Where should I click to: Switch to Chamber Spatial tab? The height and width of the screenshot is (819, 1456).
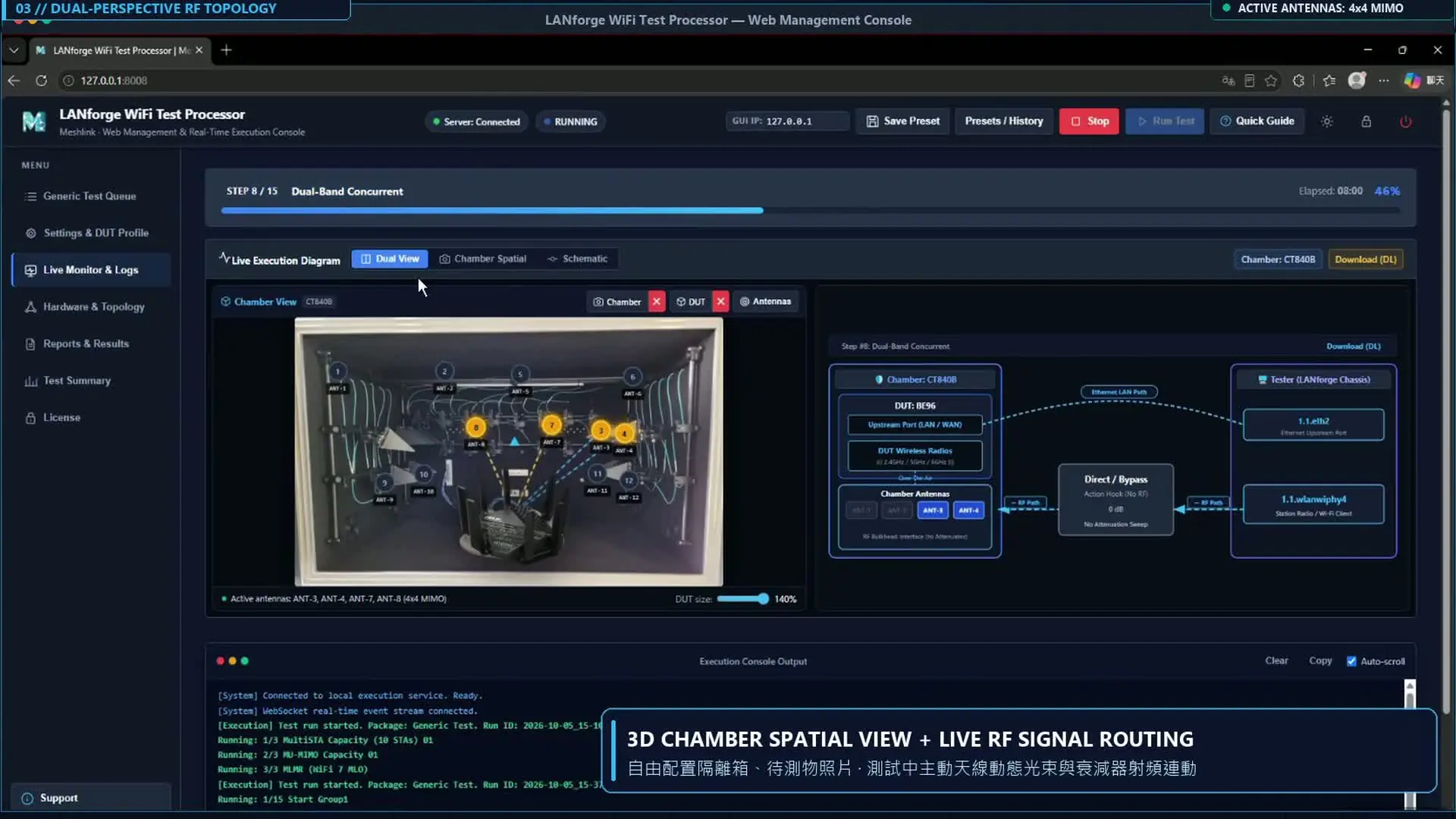point(483,259)
